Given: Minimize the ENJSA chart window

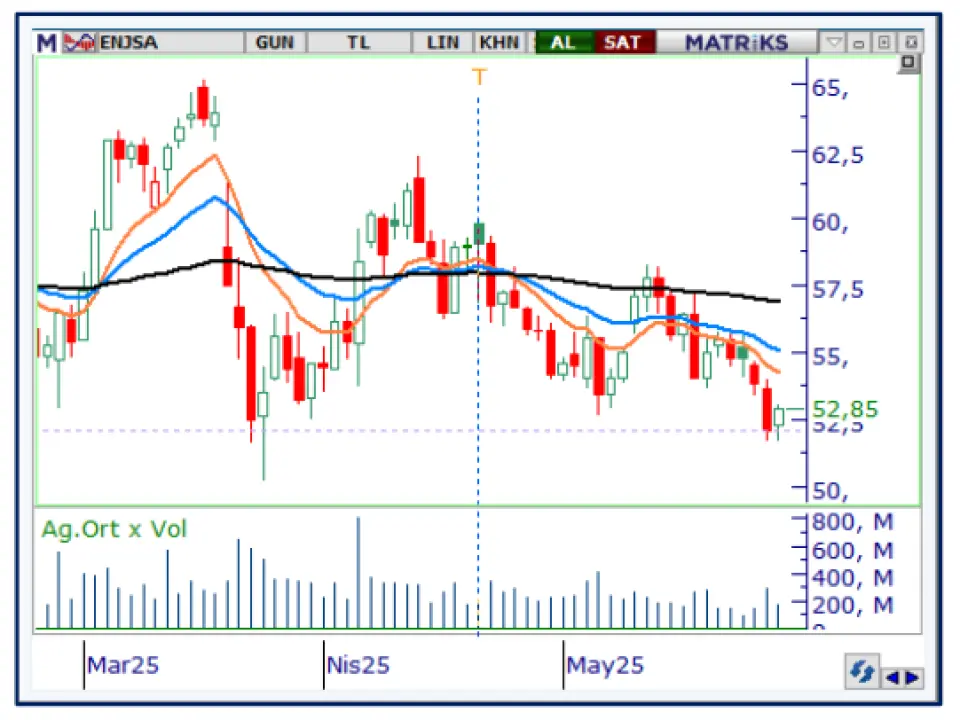Looking at the screenshot, I should [858, 43].
